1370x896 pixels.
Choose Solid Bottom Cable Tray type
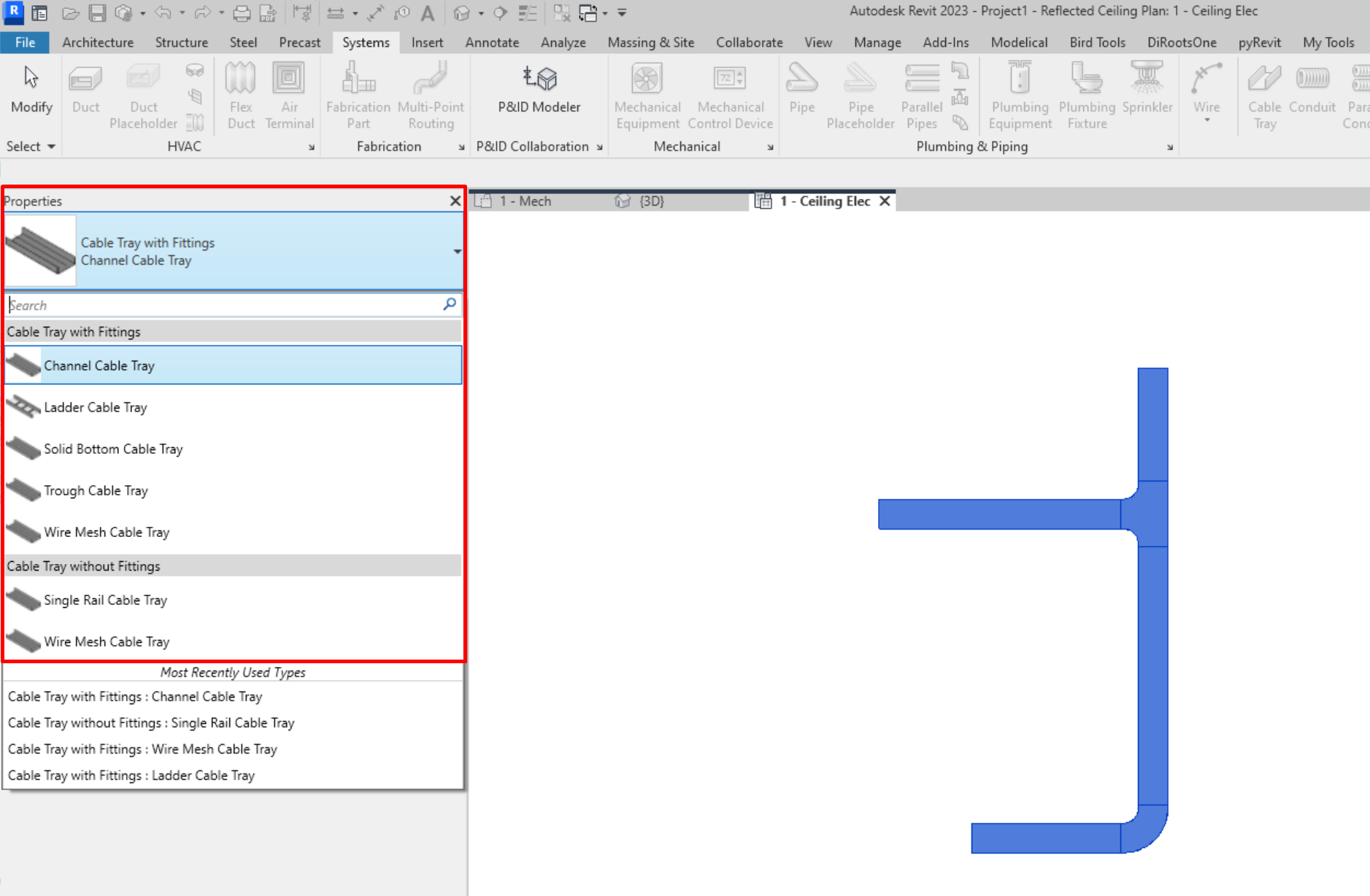234,449
